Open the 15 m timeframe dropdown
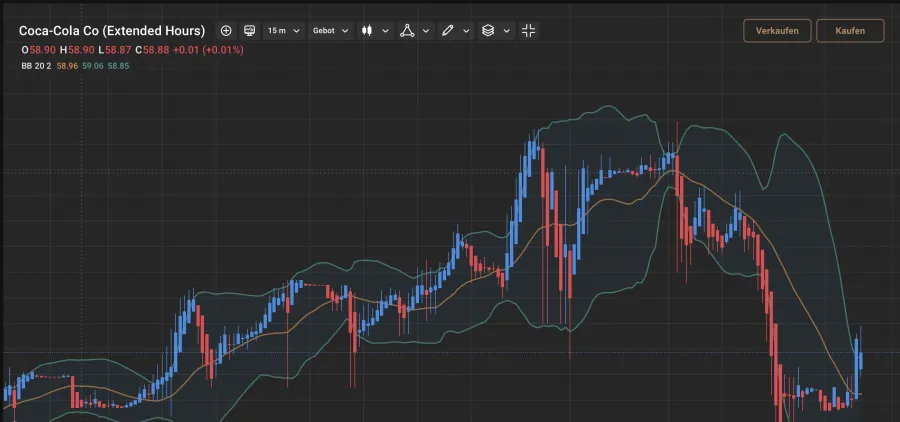This screenshot has height=422, width=900. [284, 31]
